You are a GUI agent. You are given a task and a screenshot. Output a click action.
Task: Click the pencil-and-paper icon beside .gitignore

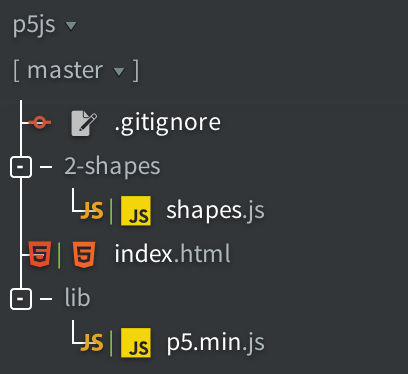click(x=84, y=124)
